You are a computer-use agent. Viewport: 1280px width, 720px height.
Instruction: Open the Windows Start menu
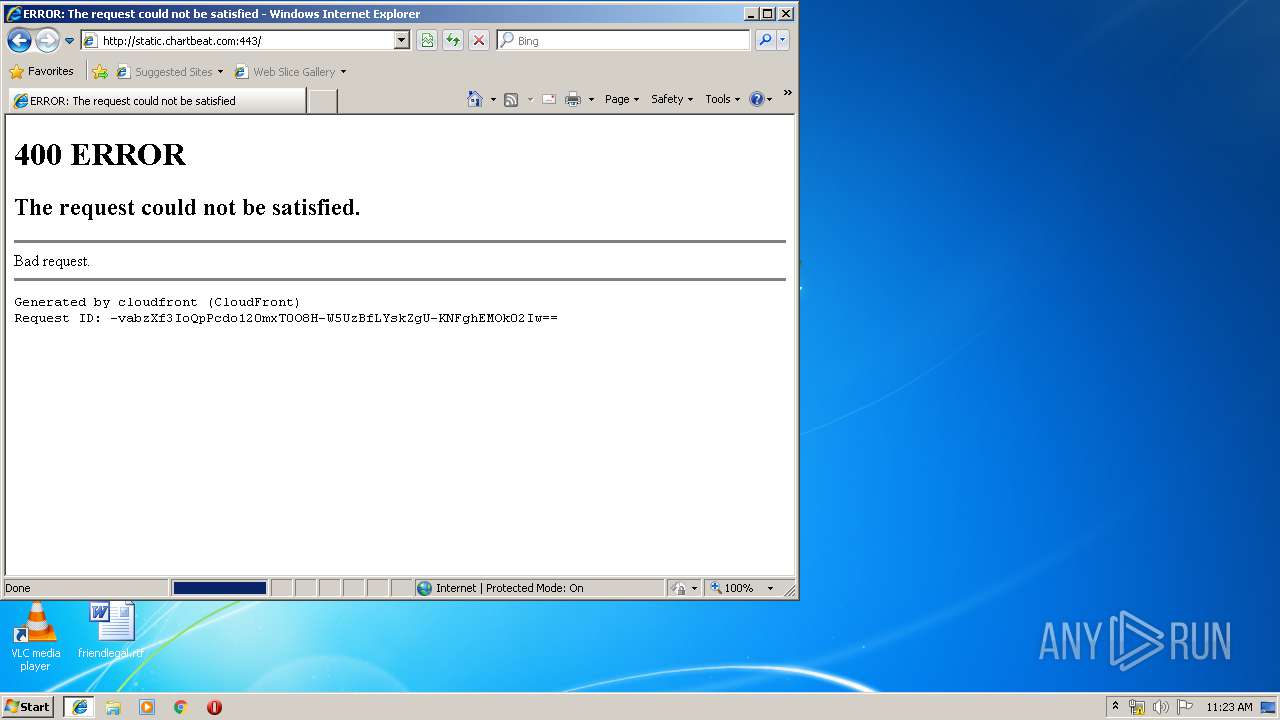(x=28, y=706)
